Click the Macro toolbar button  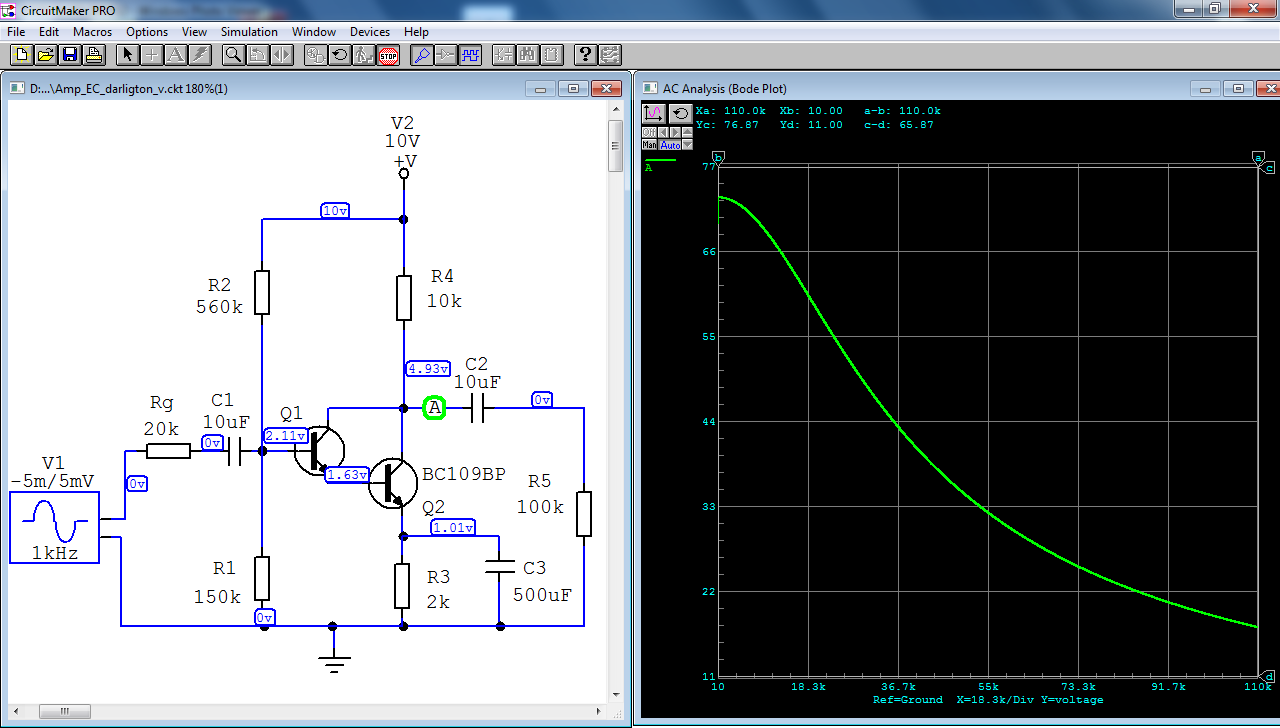[x=551, y=55]
